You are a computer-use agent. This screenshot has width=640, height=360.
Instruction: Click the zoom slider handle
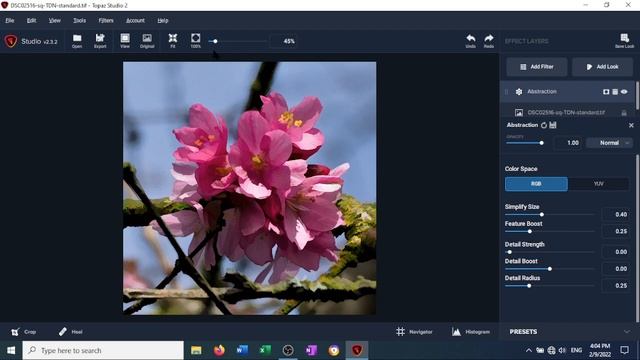click(215, 41)
